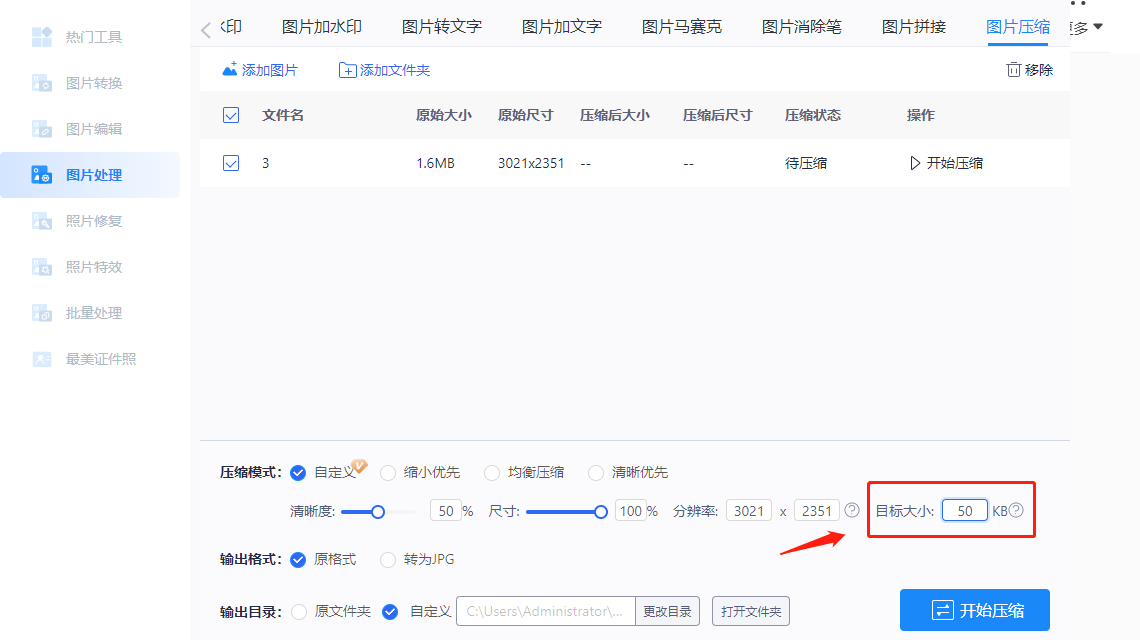Toggle the select-all checkbox in the header

[231, 115]
